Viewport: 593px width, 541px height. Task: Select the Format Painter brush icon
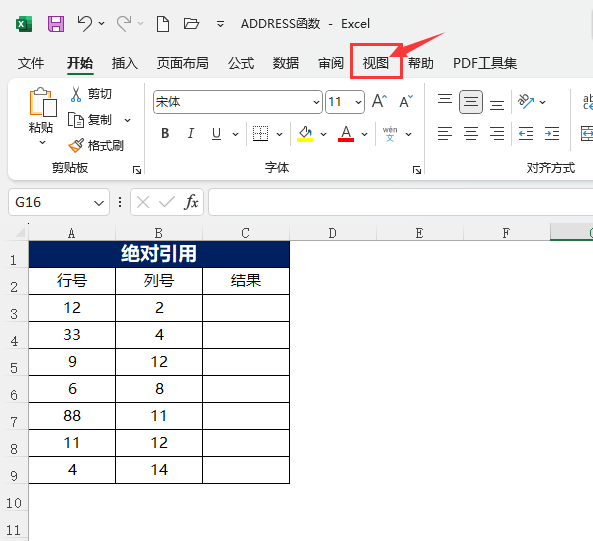click(76, 146)
